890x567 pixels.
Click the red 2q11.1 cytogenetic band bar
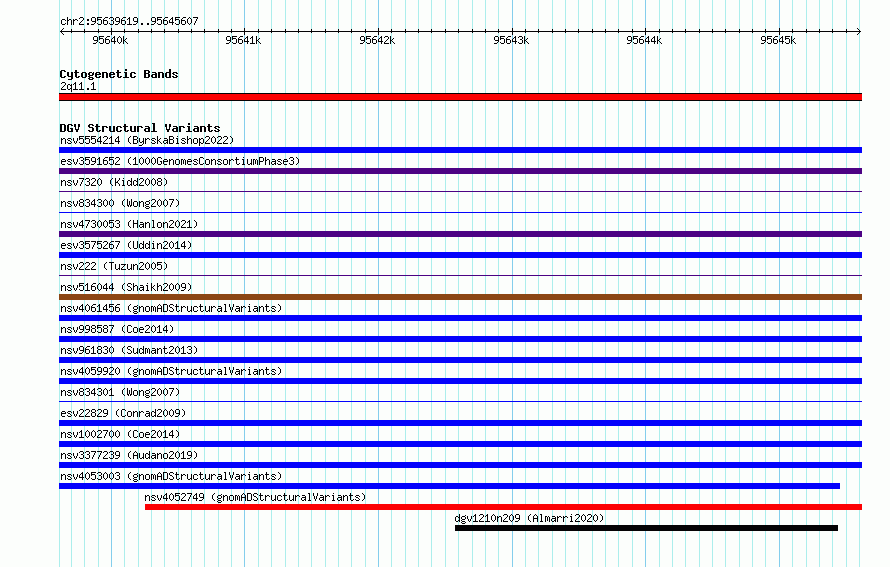pos(460,97)
